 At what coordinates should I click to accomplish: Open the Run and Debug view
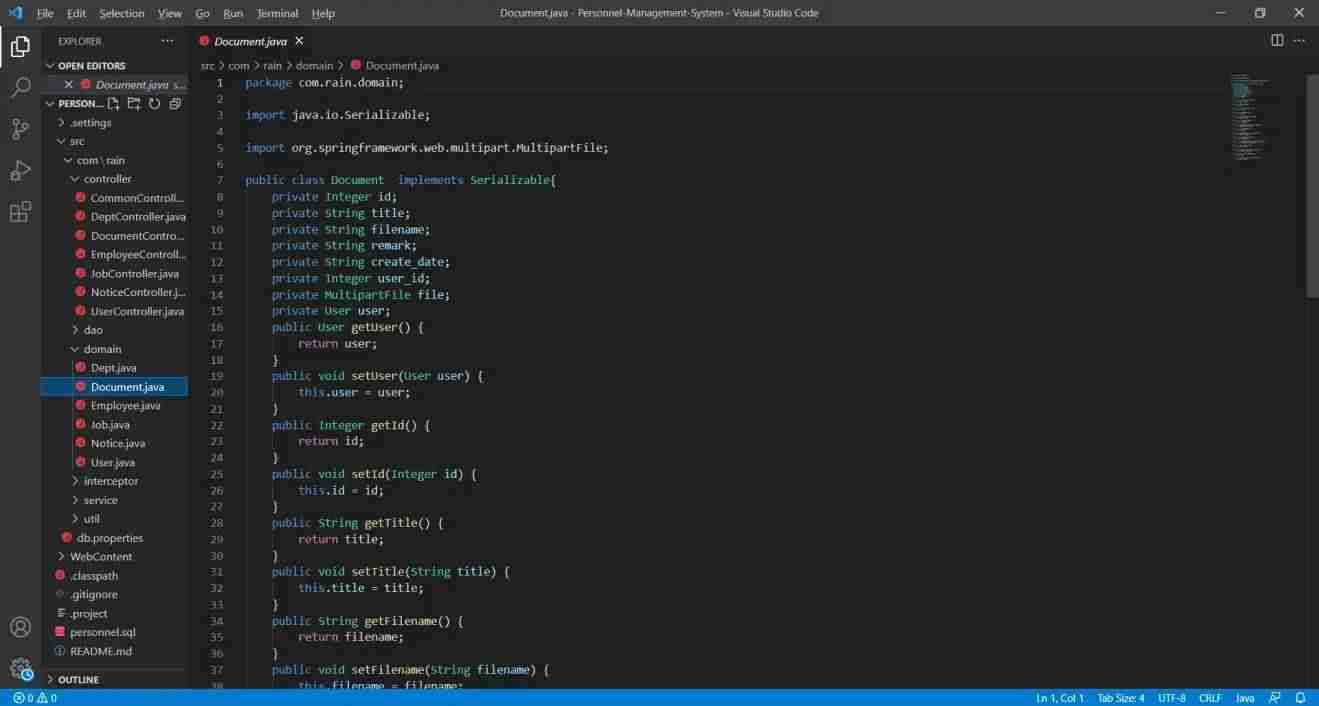tap(20, 171)
